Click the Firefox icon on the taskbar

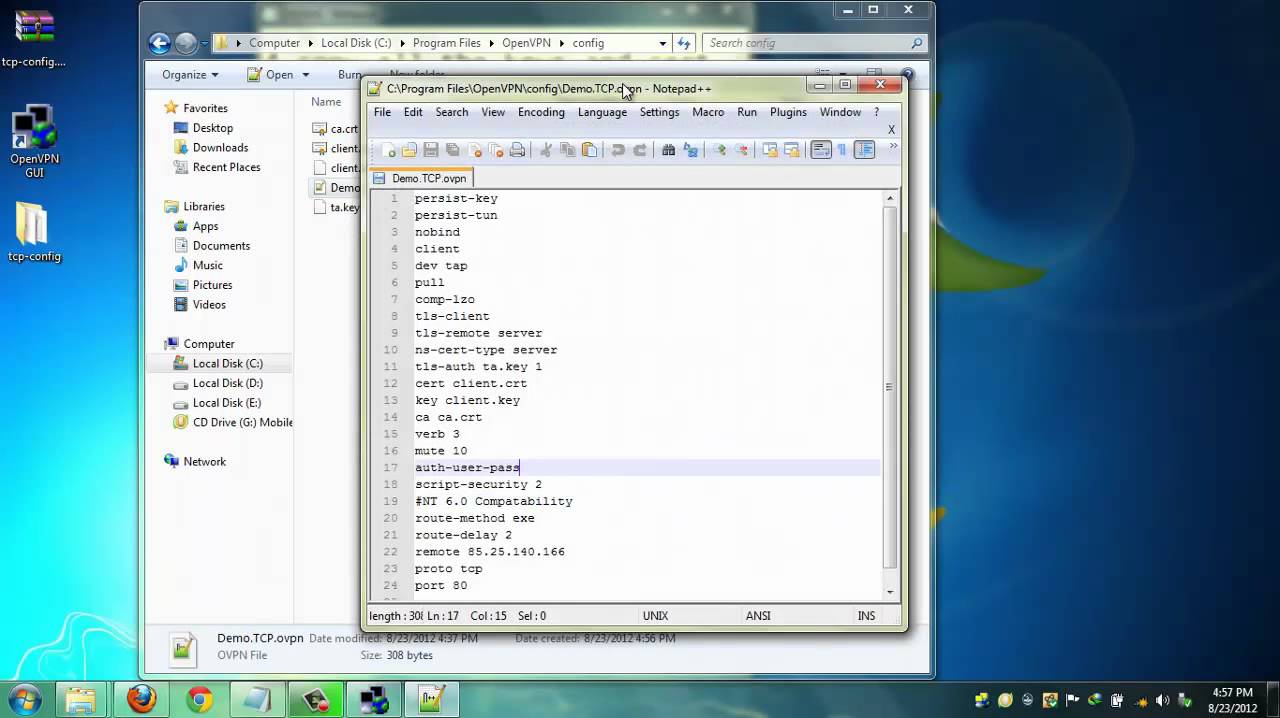(x=142, y=700)
